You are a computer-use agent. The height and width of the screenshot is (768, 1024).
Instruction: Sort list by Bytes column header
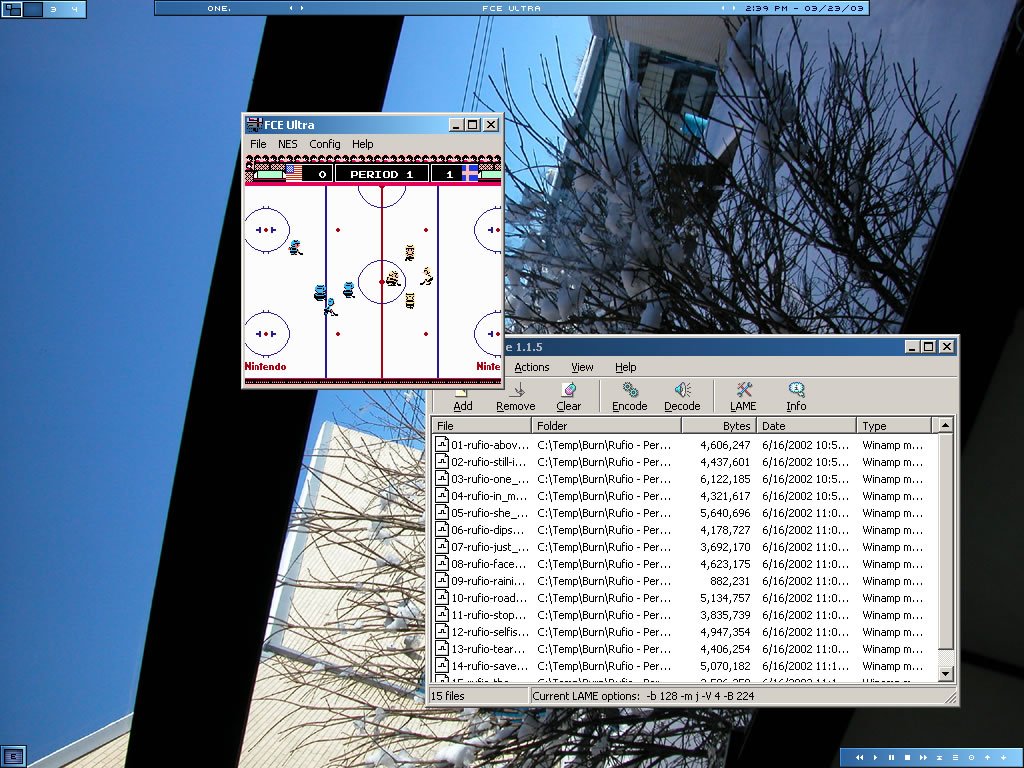[718, 426]
